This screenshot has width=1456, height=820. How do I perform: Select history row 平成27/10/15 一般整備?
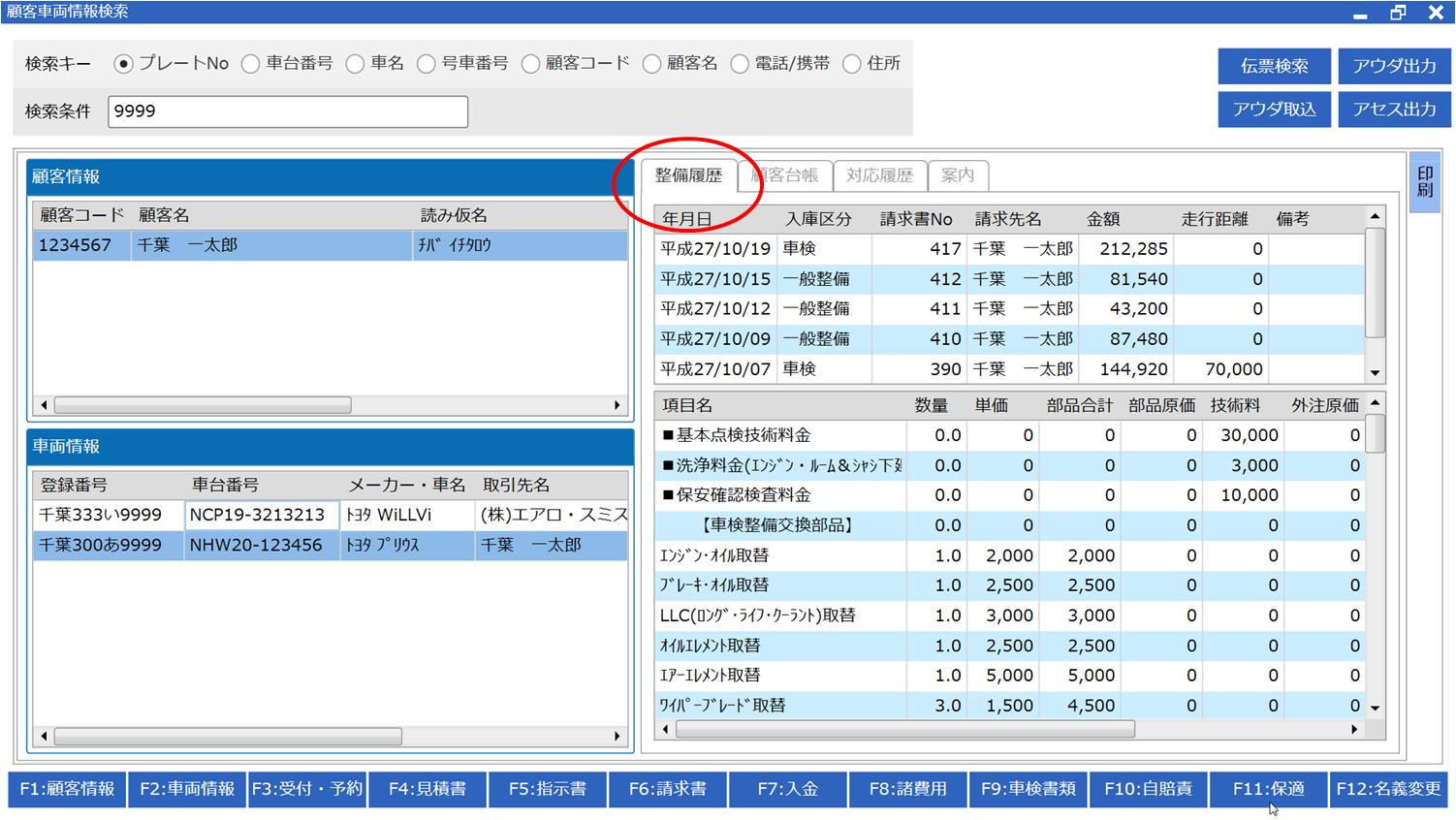pos(1010,279)
